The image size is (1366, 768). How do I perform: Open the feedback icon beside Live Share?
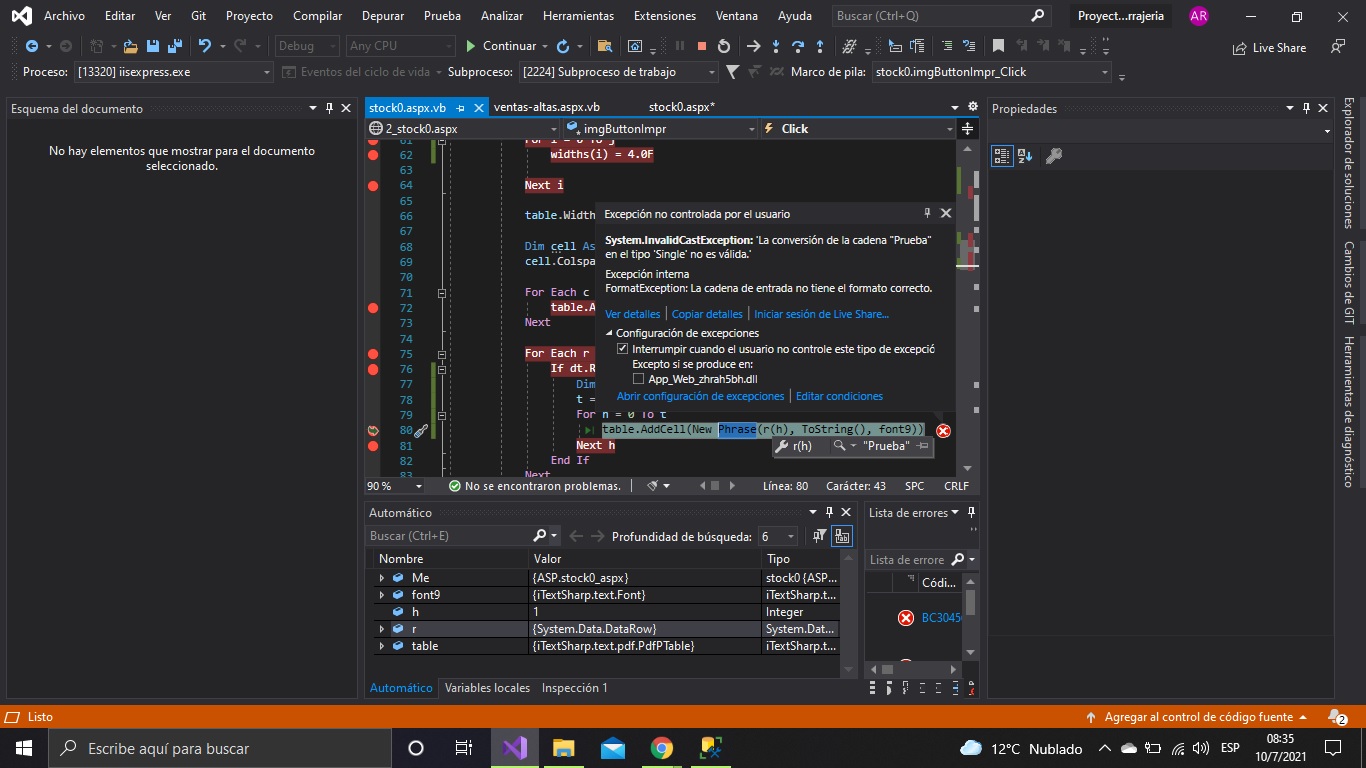tap(1338, 47)
